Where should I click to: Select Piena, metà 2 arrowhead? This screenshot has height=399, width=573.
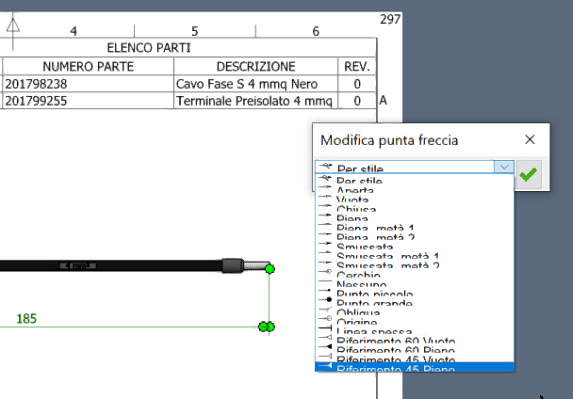coord(414,237)
